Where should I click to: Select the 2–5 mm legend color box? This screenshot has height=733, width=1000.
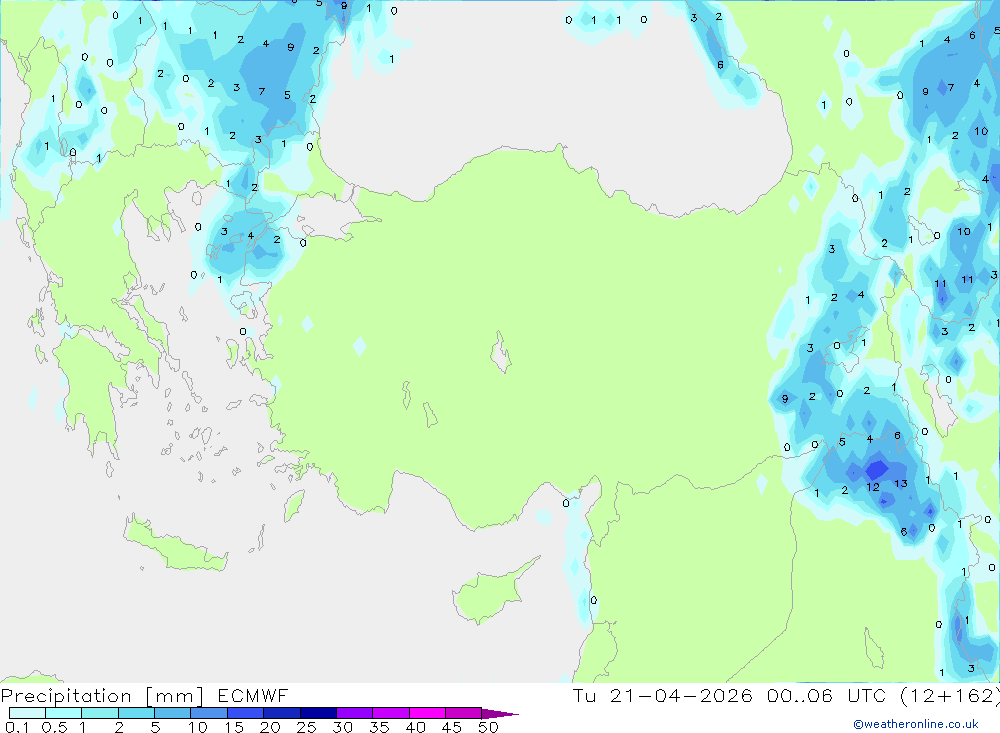[x=136, y=713]
